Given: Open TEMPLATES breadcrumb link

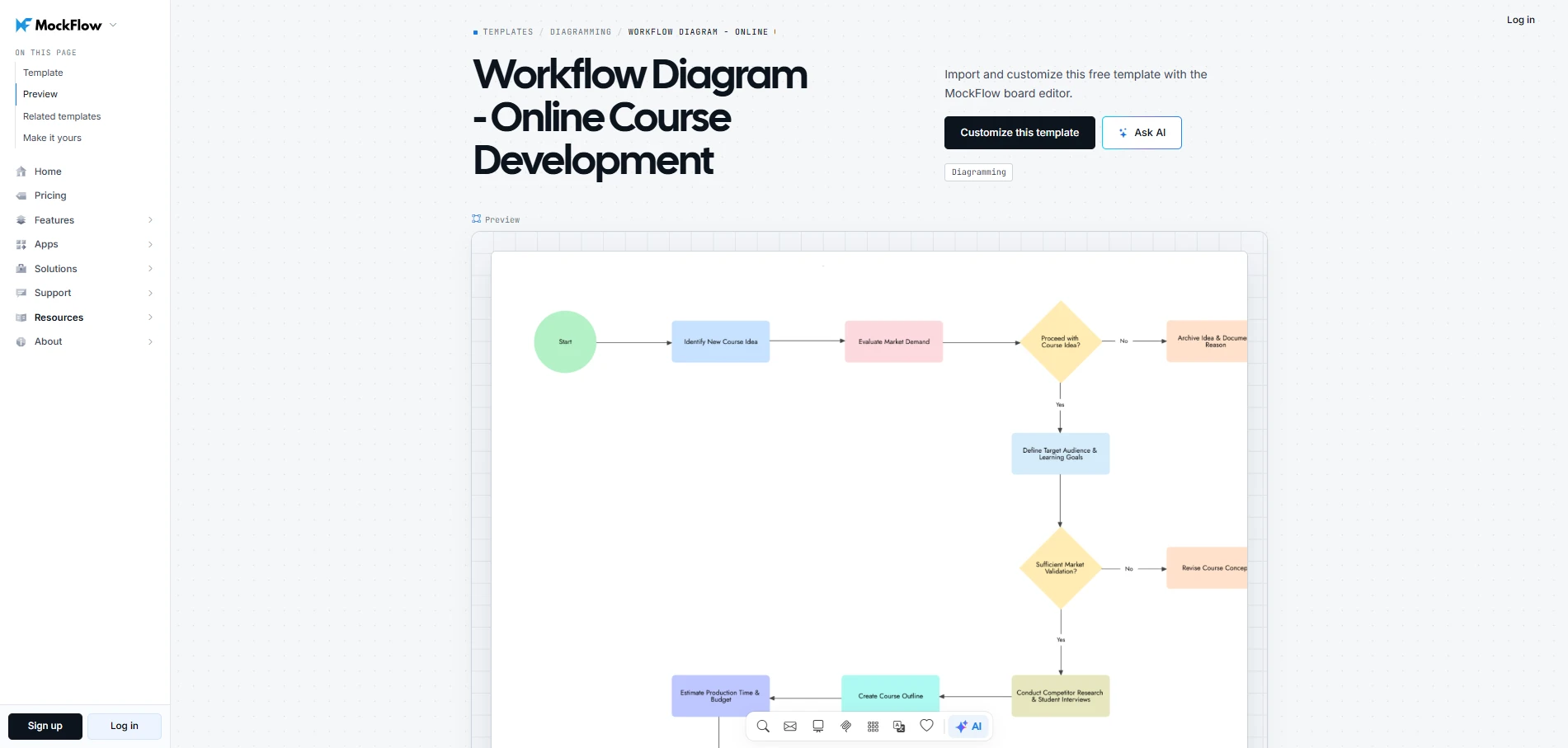Looking at the screenshot, I should coord(508,32).
